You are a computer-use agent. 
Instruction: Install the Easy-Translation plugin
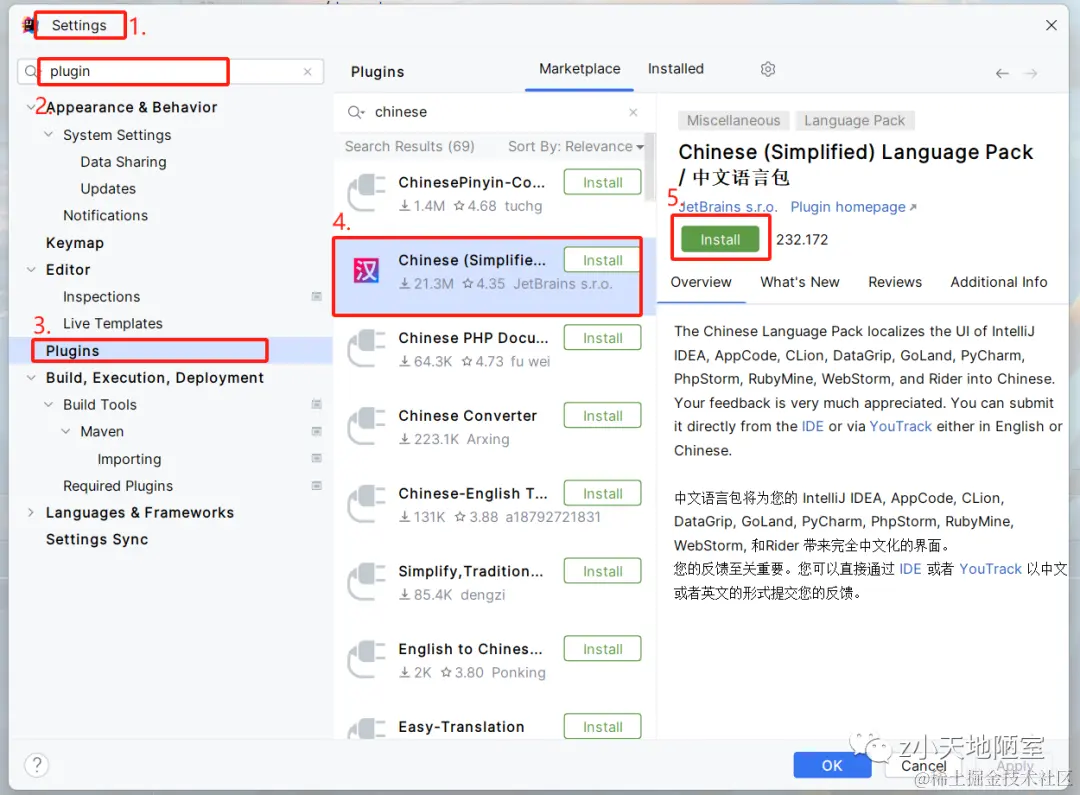602,727
